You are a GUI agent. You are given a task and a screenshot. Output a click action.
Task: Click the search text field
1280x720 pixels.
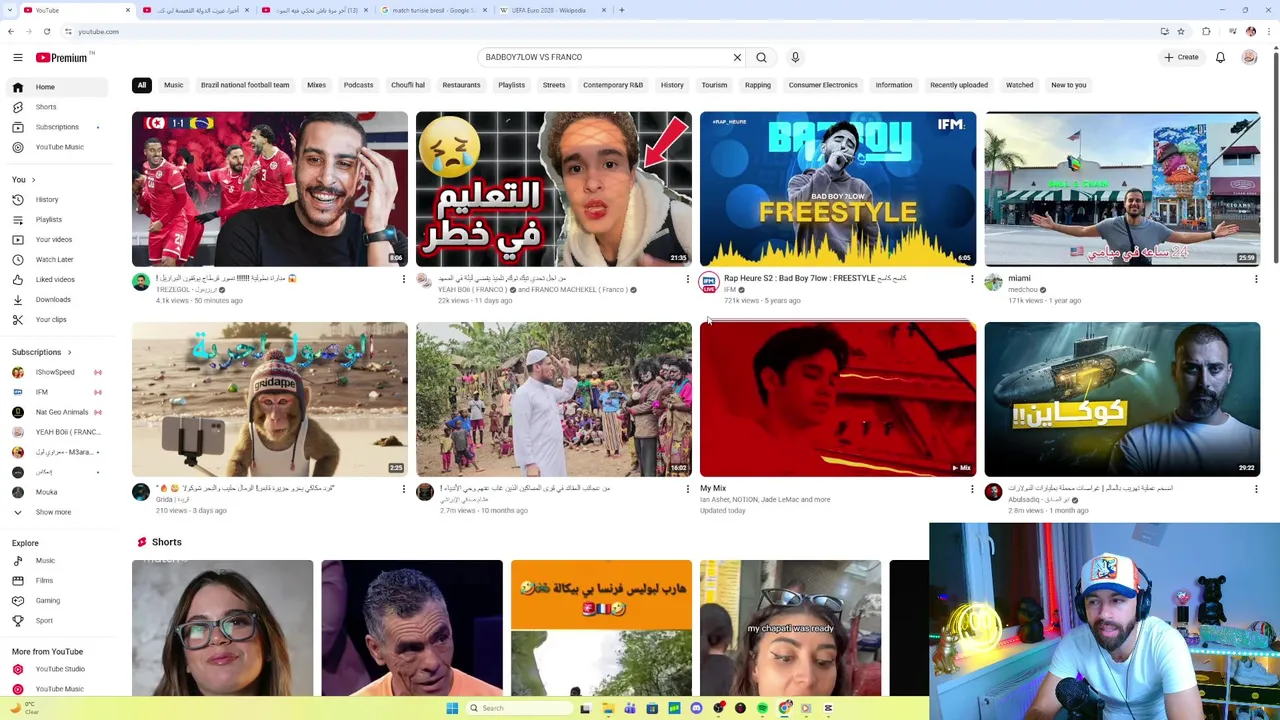(x=605, y=57)
